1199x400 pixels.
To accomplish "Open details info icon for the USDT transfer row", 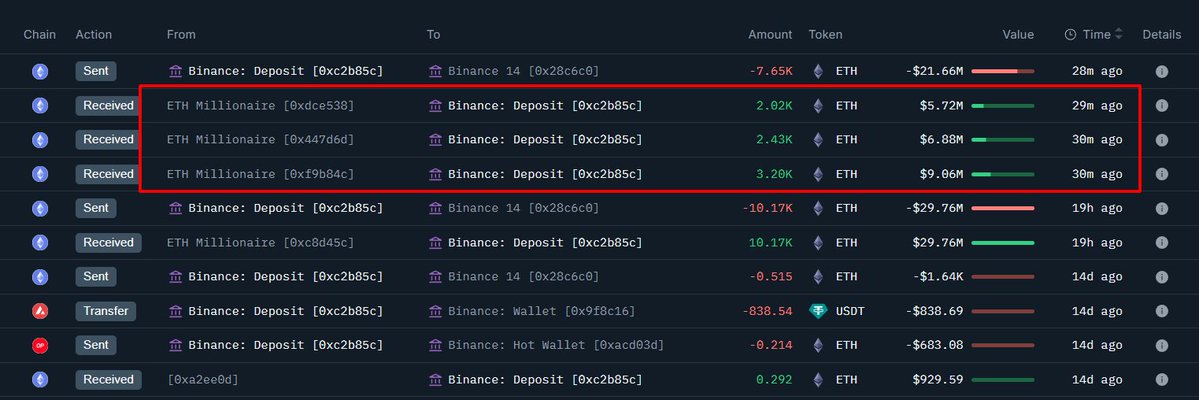I will (x=1162, y=311).
